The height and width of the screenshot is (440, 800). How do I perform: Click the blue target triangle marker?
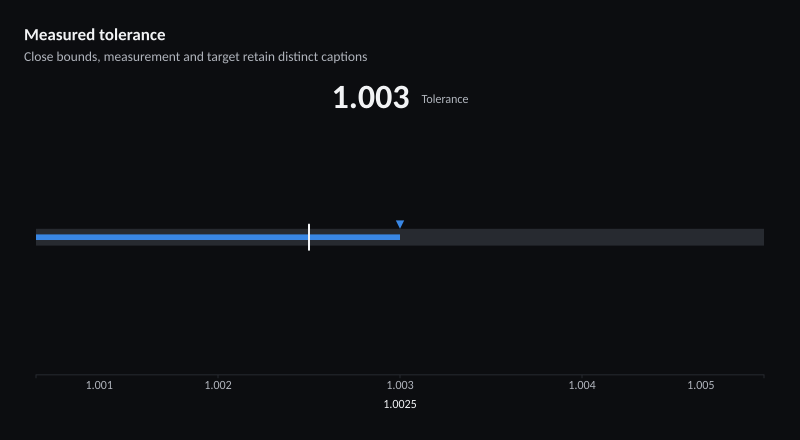pyautogui.click(x=400, y=224)
